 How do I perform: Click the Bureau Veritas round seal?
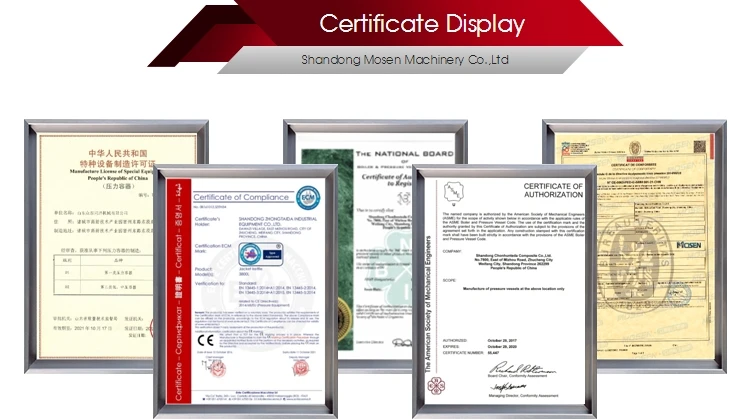click(x=635, y=263)
